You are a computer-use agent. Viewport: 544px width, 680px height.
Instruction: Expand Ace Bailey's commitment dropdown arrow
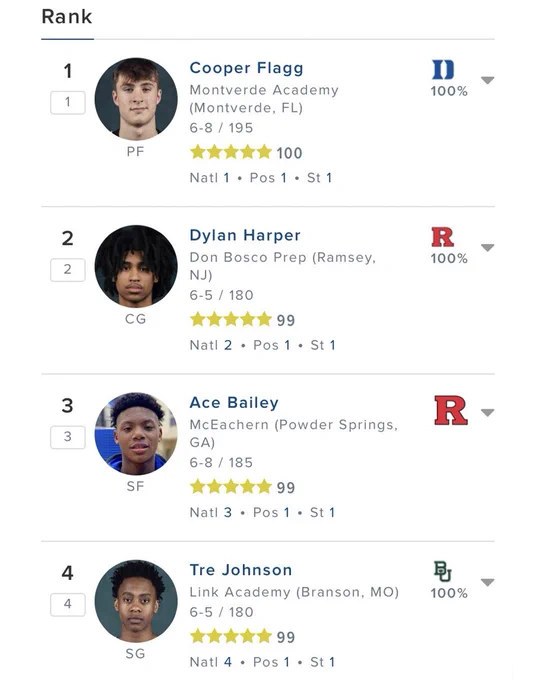coord(488,412)
